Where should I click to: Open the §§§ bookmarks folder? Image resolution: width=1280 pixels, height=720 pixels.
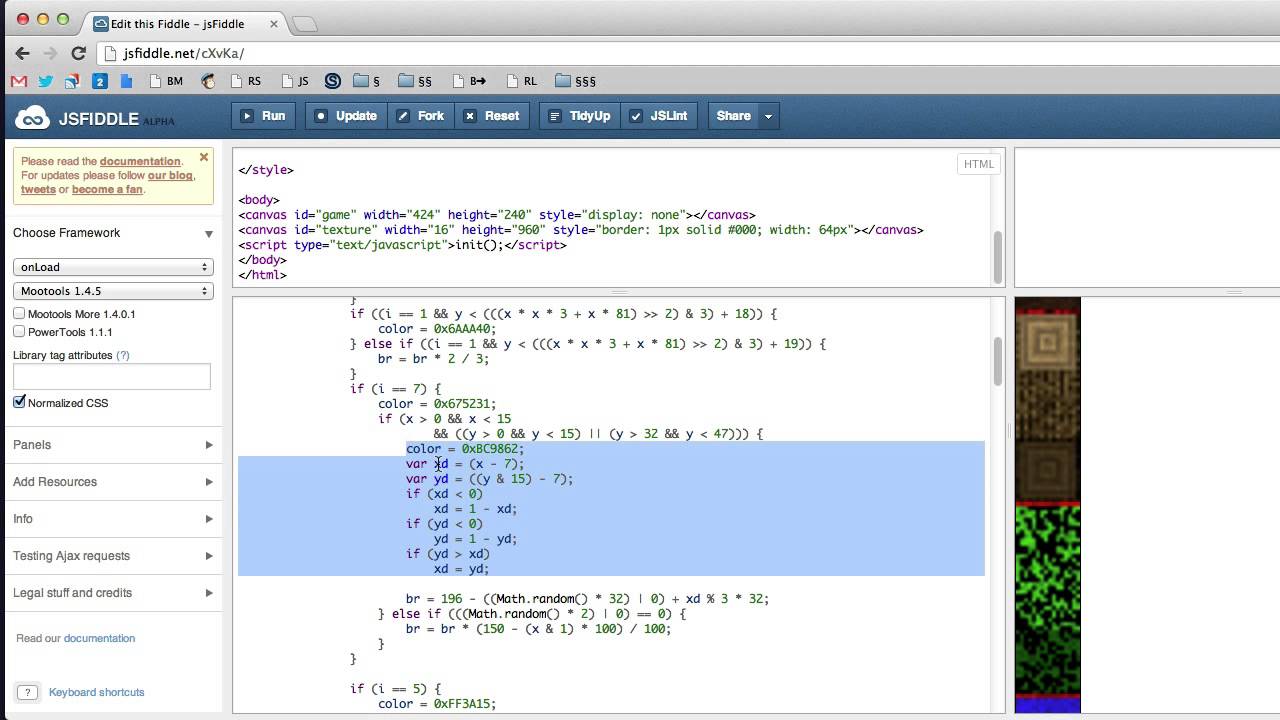(575, 81)
